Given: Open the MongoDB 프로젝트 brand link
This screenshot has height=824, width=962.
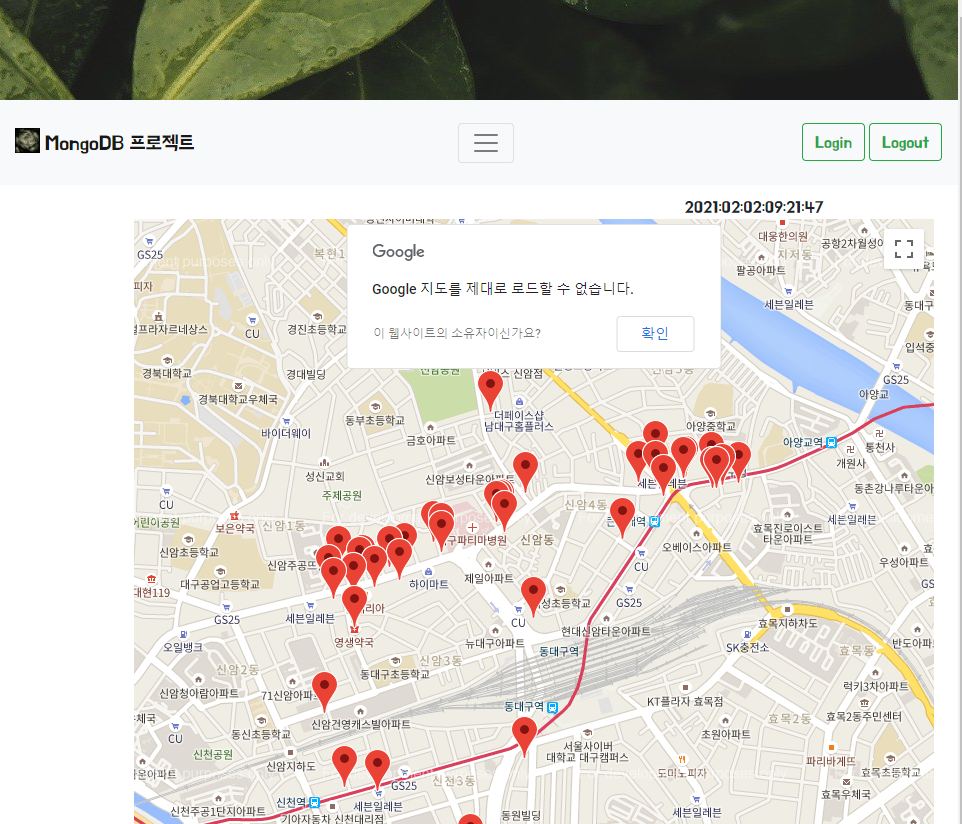Looking at the screenshot, I should pyautogui.click(x=104, y=142).
